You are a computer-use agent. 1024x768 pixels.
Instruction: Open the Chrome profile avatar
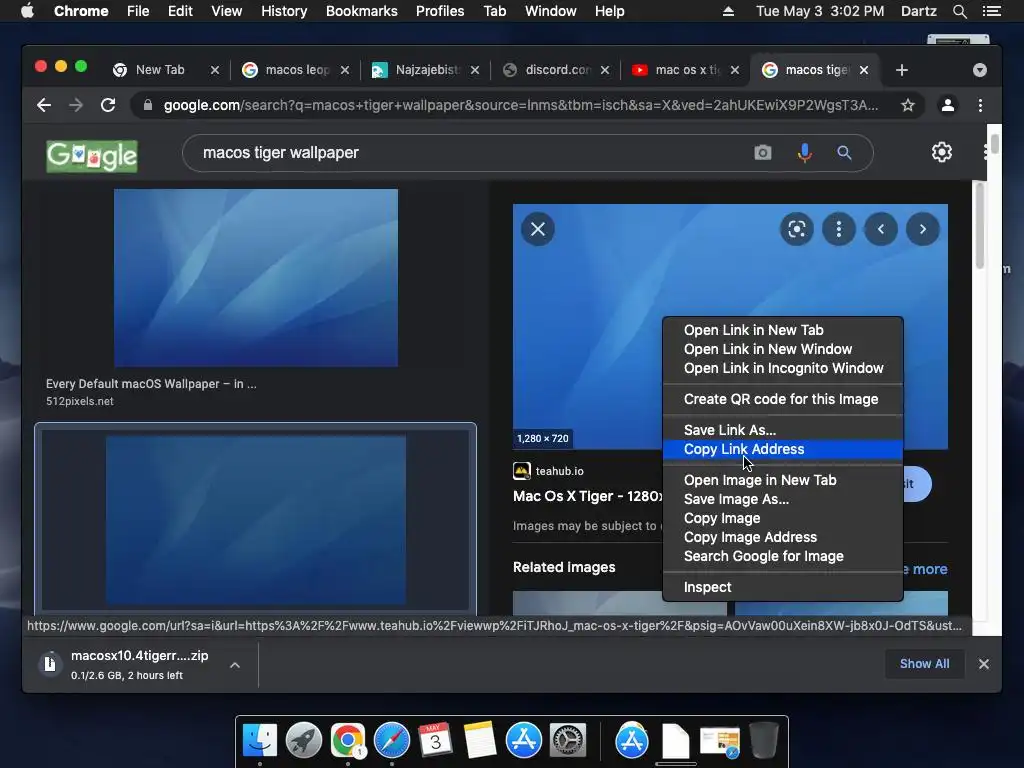(x=948, y=105)
